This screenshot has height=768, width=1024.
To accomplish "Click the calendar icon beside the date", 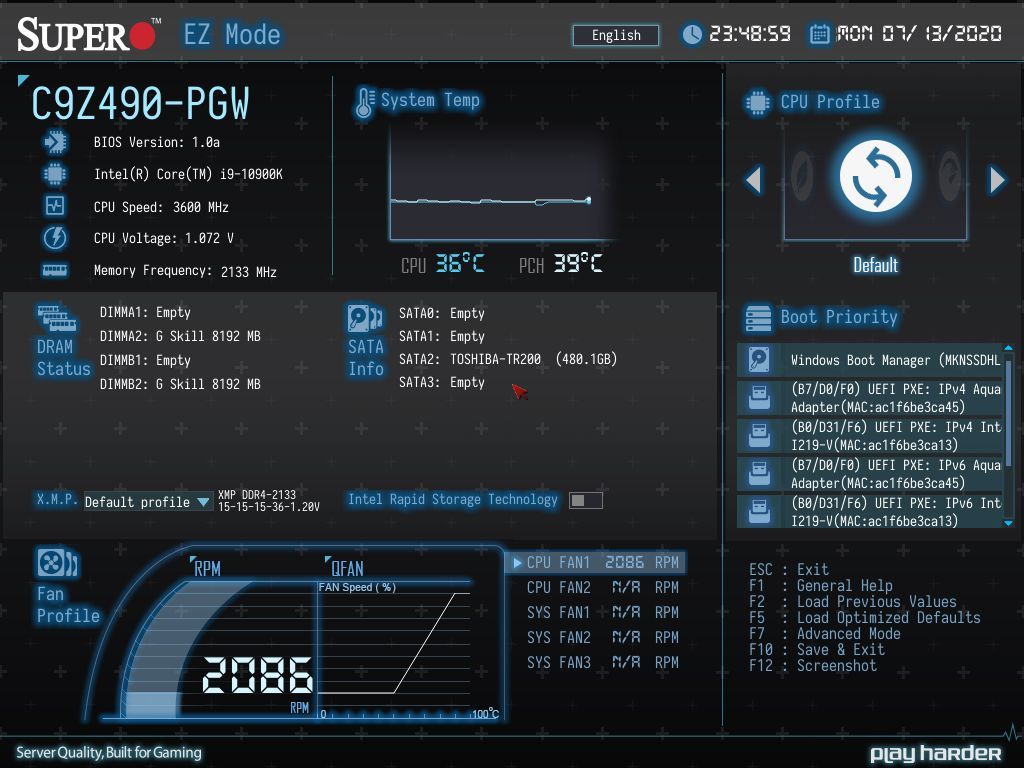I will (x=820, y=34).
